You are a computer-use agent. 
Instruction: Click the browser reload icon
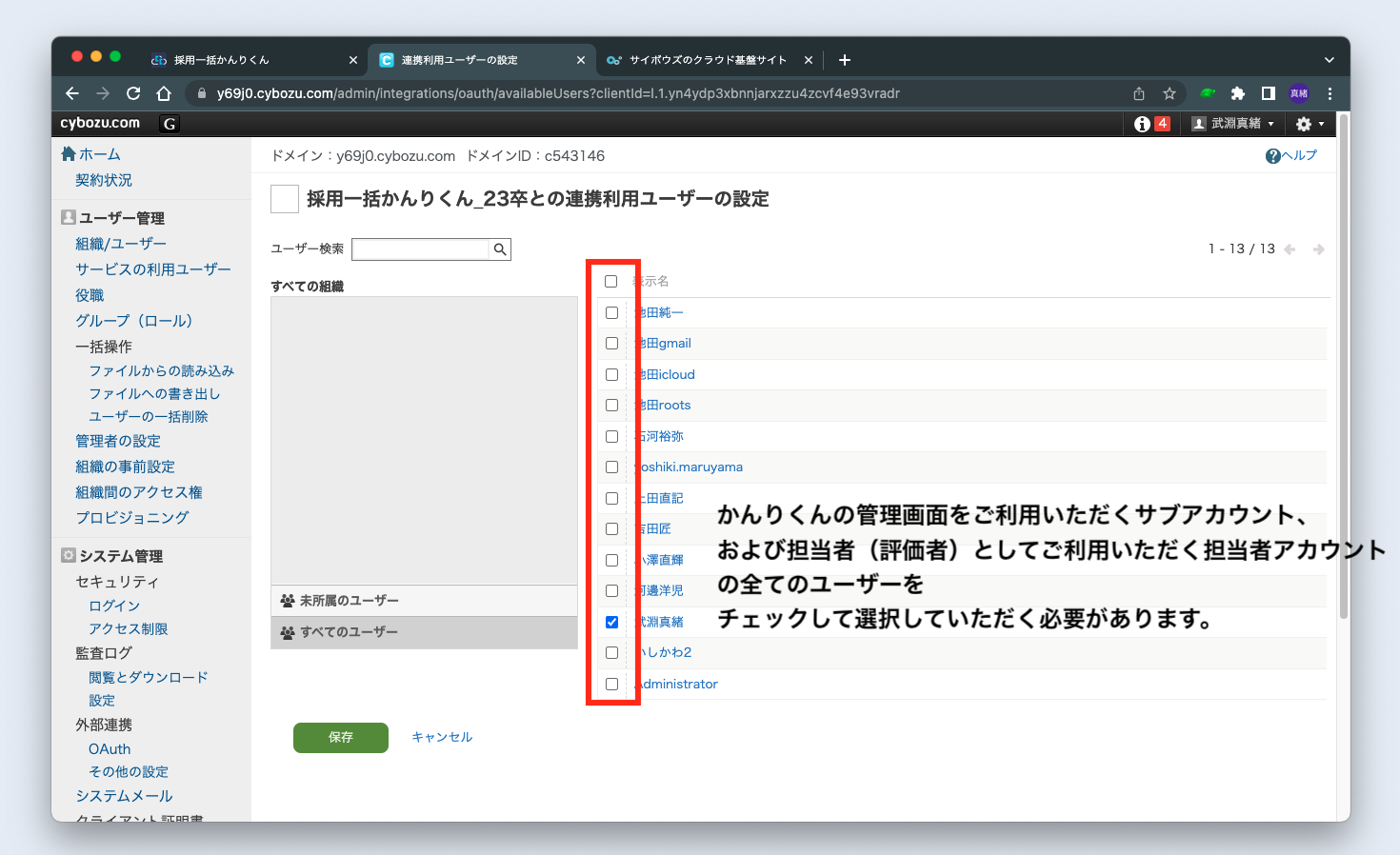[133, 93]
